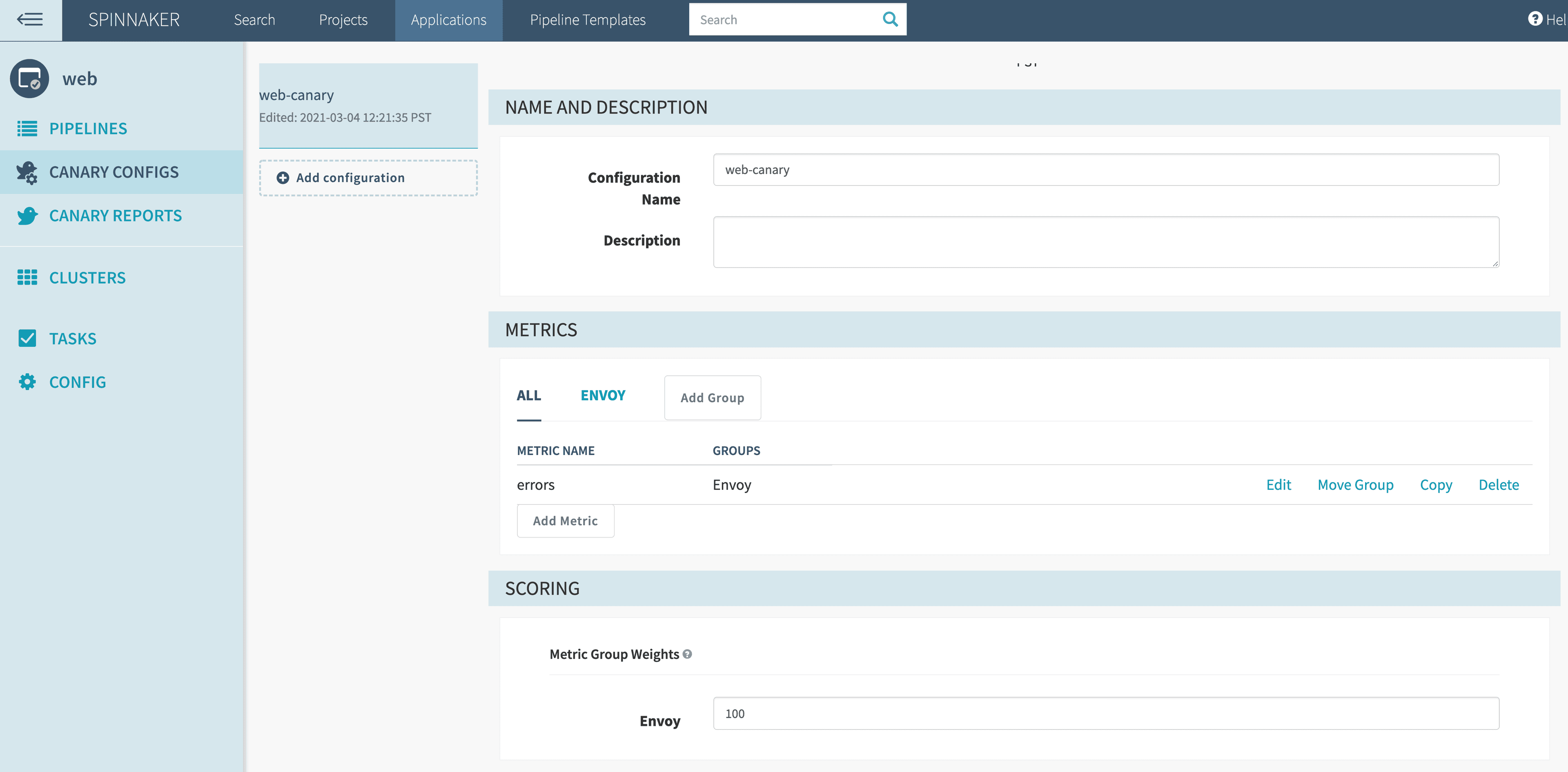This screenshot has width=1568, height=772.
Task: Open the Projects navigation item
Action: click(343, 20)
